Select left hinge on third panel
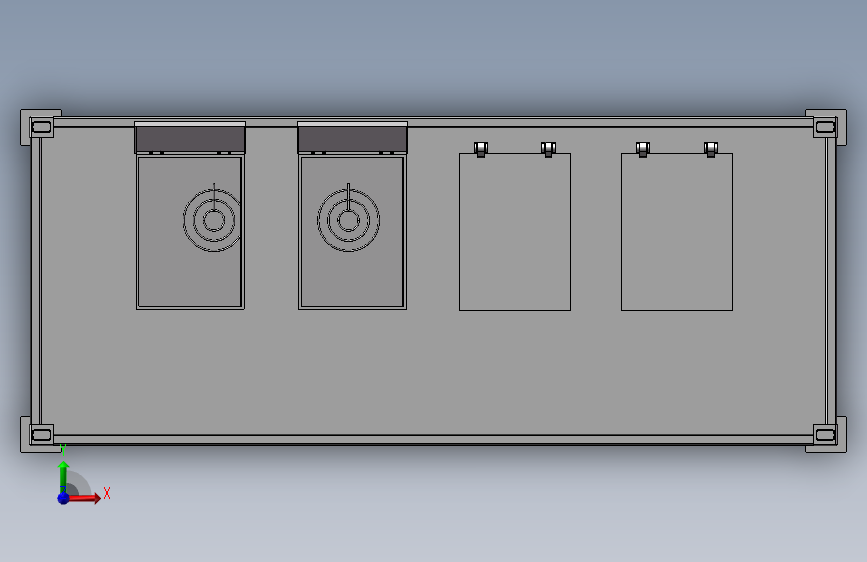The height and width of the screenshot is (562, 867). point(480,149)
